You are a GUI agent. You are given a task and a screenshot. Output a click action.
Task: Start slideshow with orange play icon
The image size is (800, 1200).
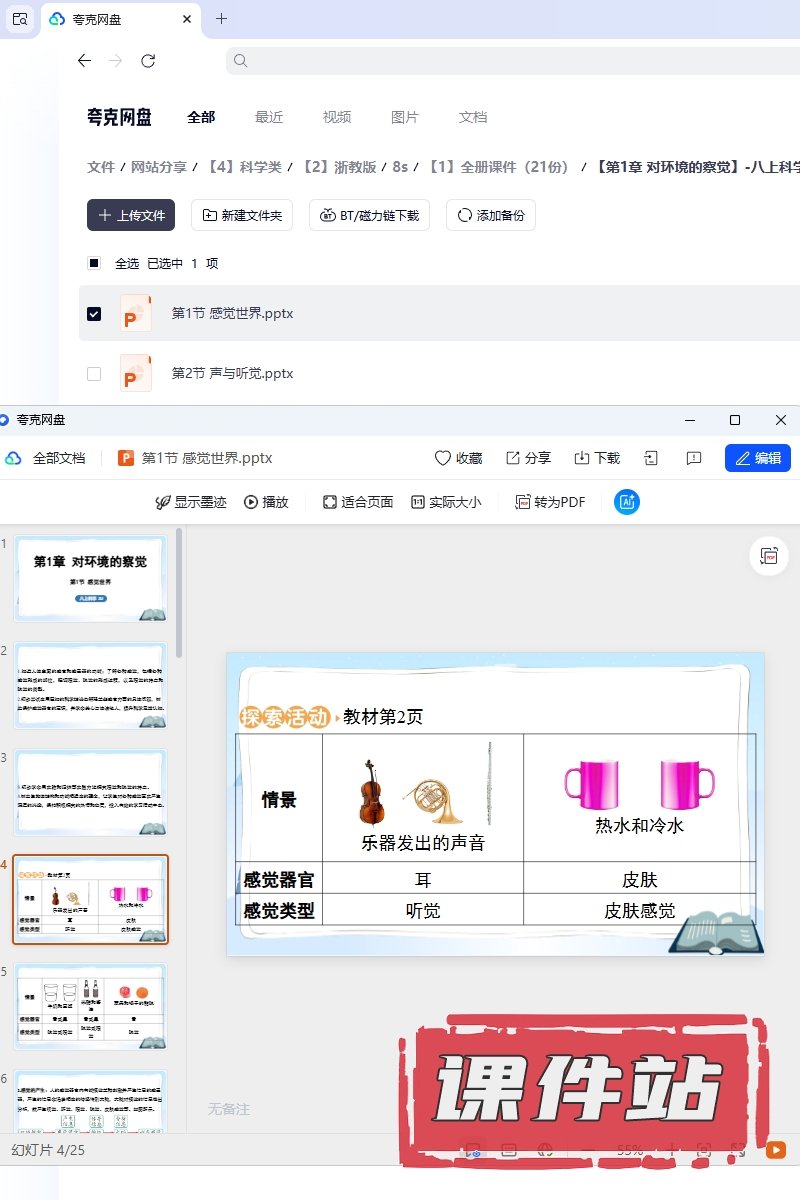[x=775, y=1150]
